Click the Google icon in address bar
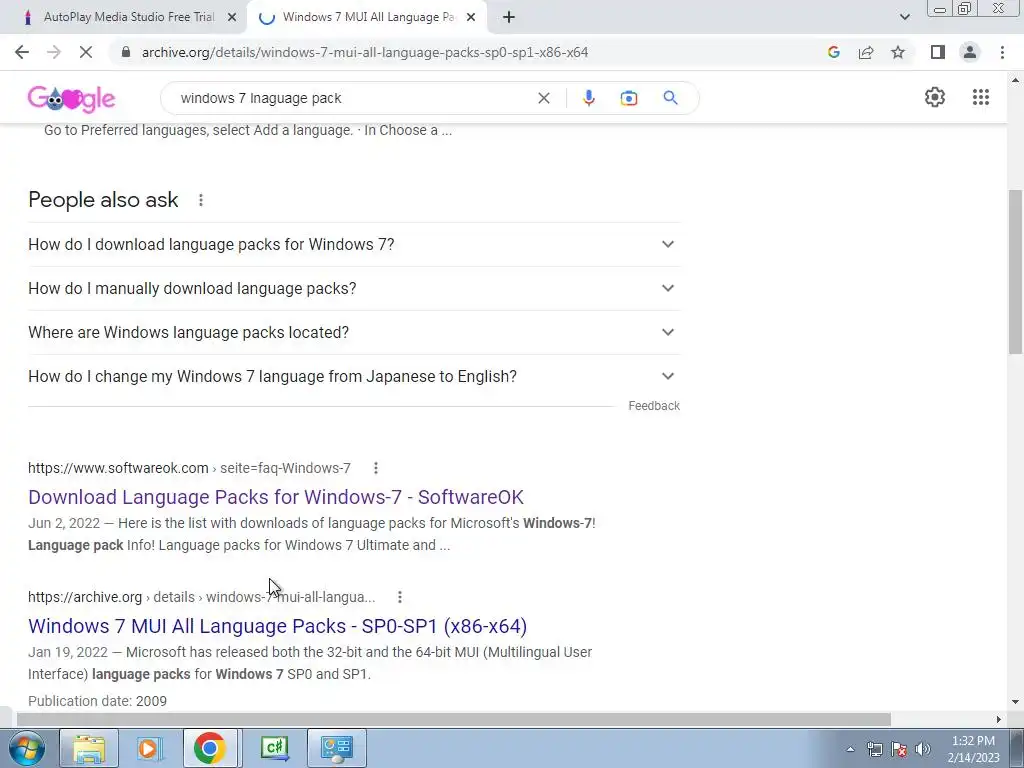1024x768 pixels. (x=833, y=52)
